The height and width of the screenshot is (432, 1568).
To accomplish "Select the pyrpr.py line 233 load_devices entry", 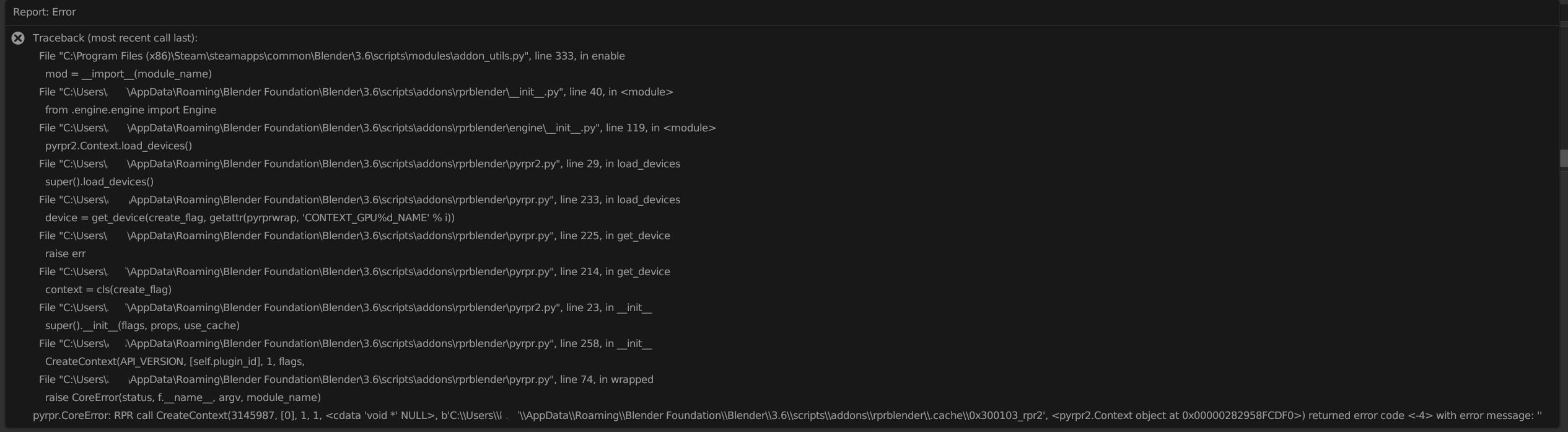I will tap(359, 200).
